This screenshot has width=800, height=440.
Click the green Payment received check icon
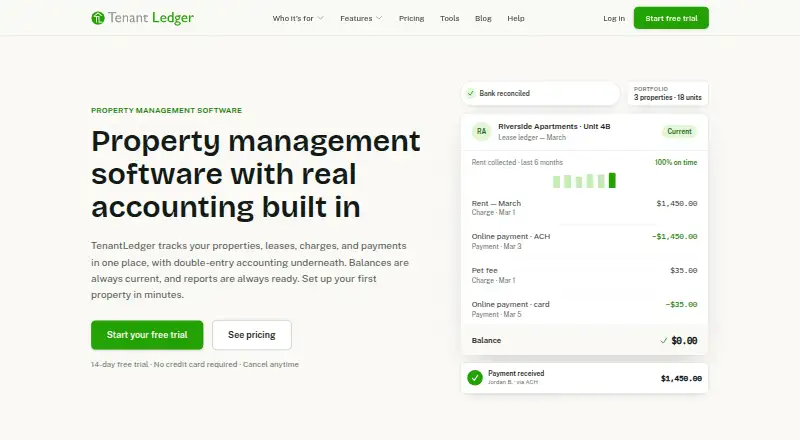click(x=475, y=378)
